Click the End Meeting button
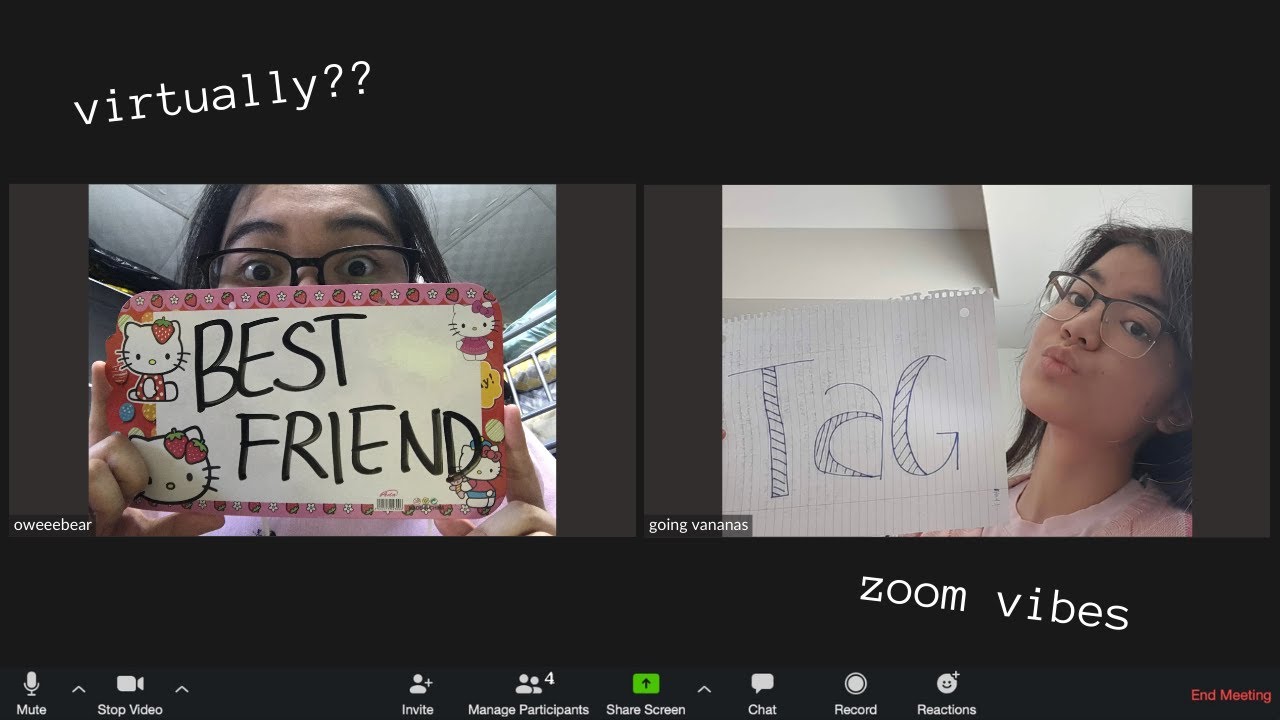1280x720 pixels. pos(1231,695)
